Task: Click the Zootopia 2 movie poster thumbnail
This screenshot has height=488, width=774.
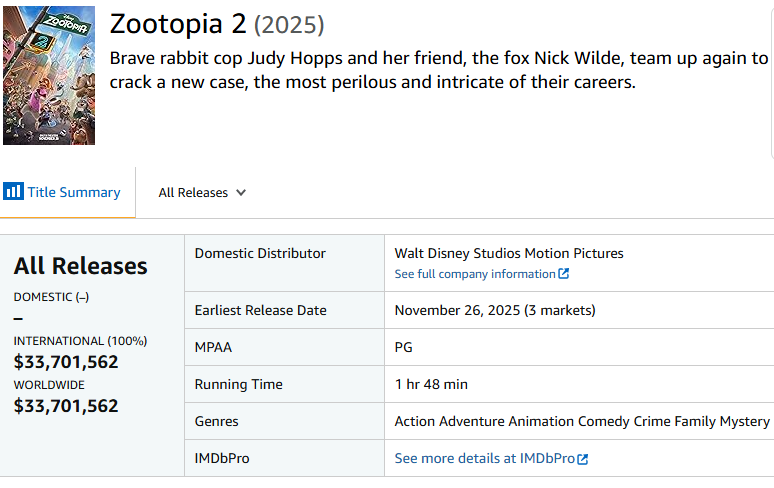Action: pos(49,76)
